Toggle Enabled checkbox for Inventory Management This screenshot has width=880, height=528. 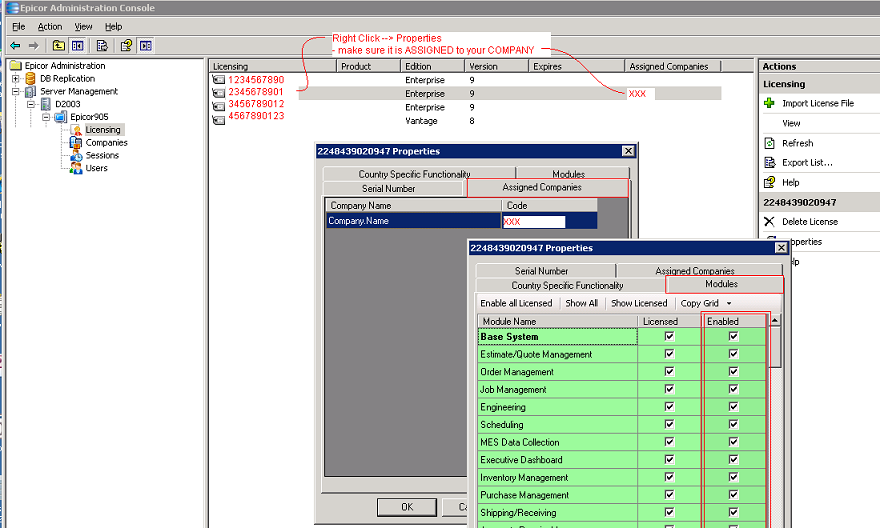pyautogui.click(x=733, y=477)
